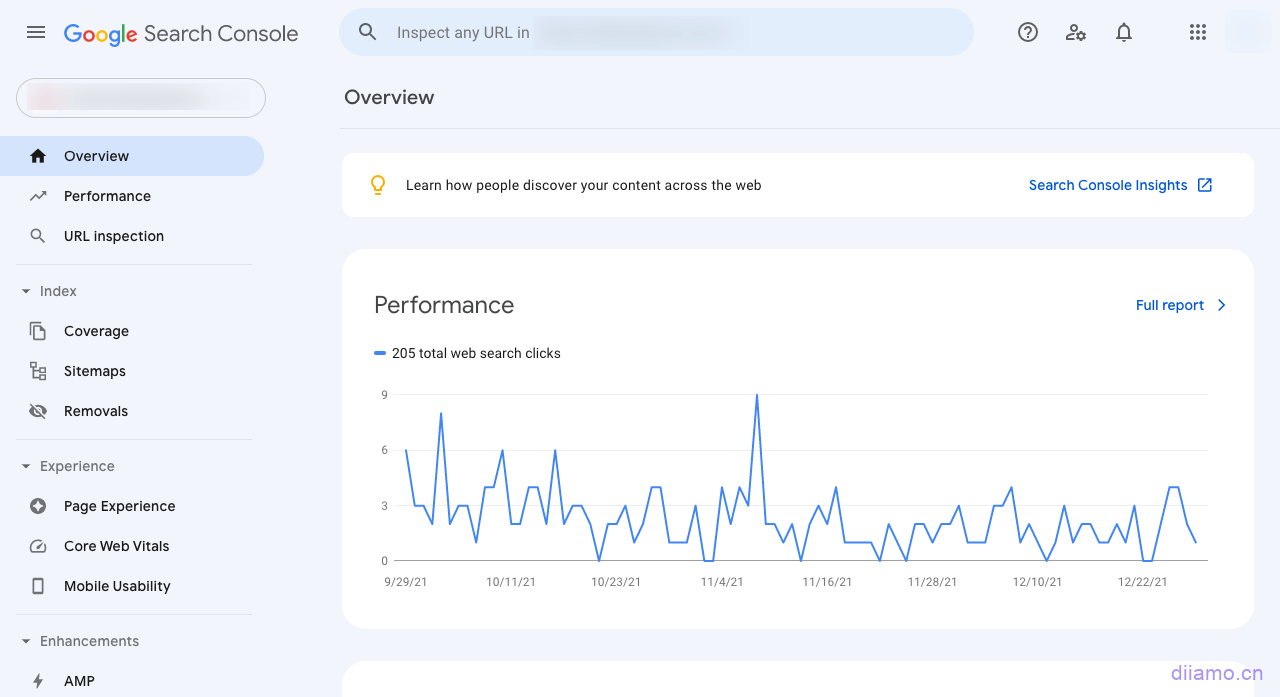Screen dimensions: 1280x697
Task: Click the Coverage pages icon
Action: (x=38, y=331)
